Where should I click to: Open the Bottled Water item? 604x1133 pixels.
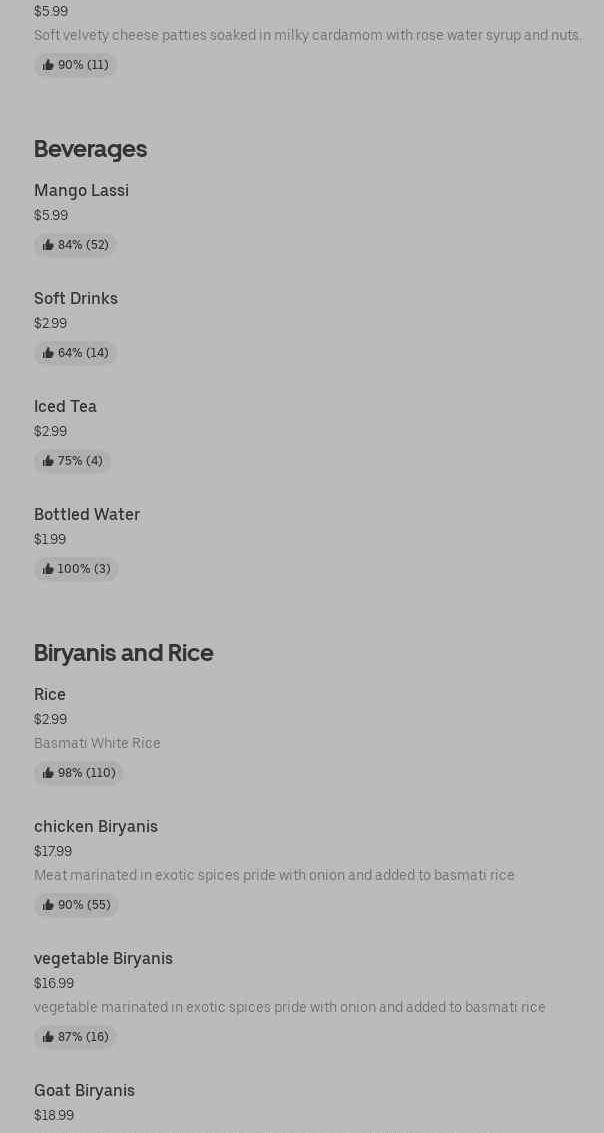[x=87, y=514]
